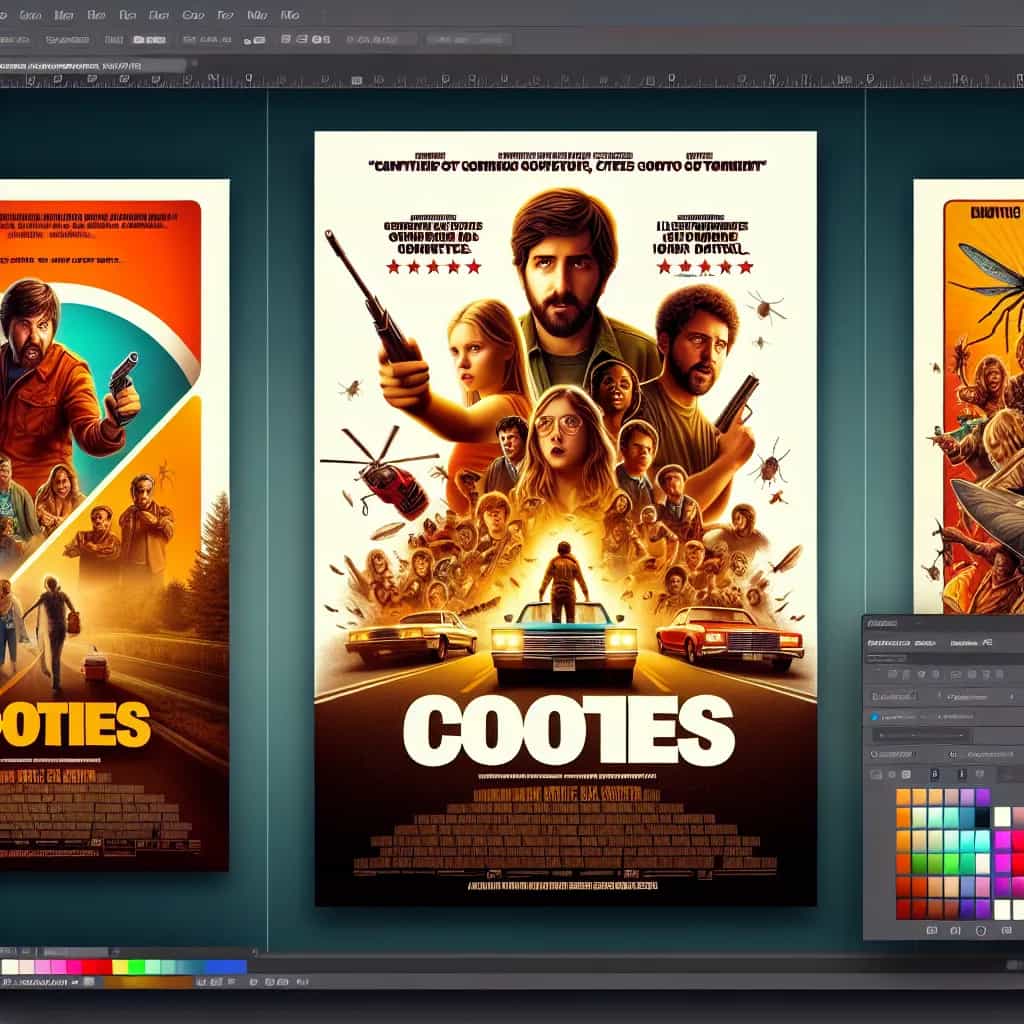Select the center COOTIES poster artboard
This screenshot has width=1024, height=1024.
coord(566,518)
